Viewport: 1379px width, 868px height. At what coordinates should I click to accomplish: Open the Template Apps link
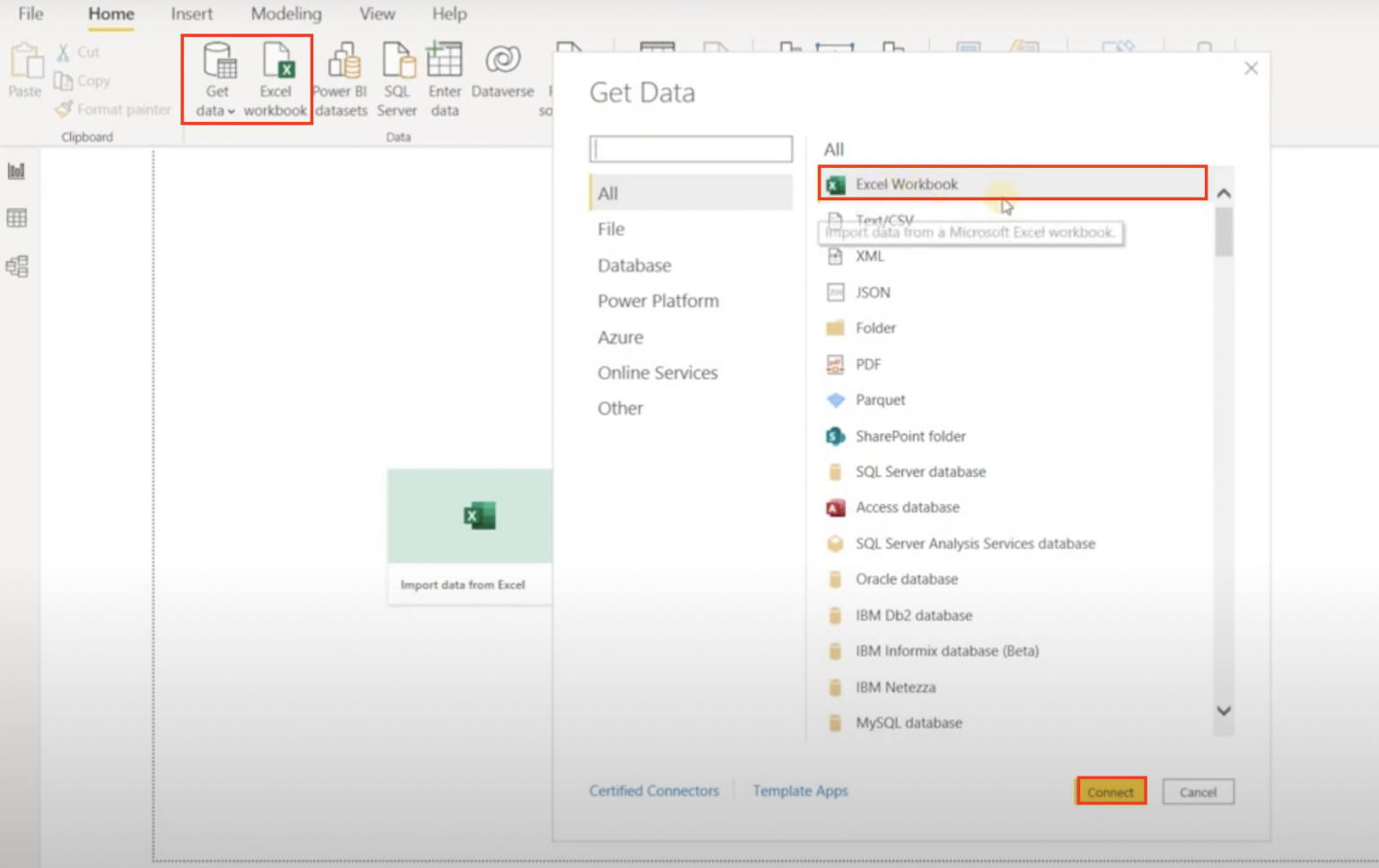tap(800, 791)
